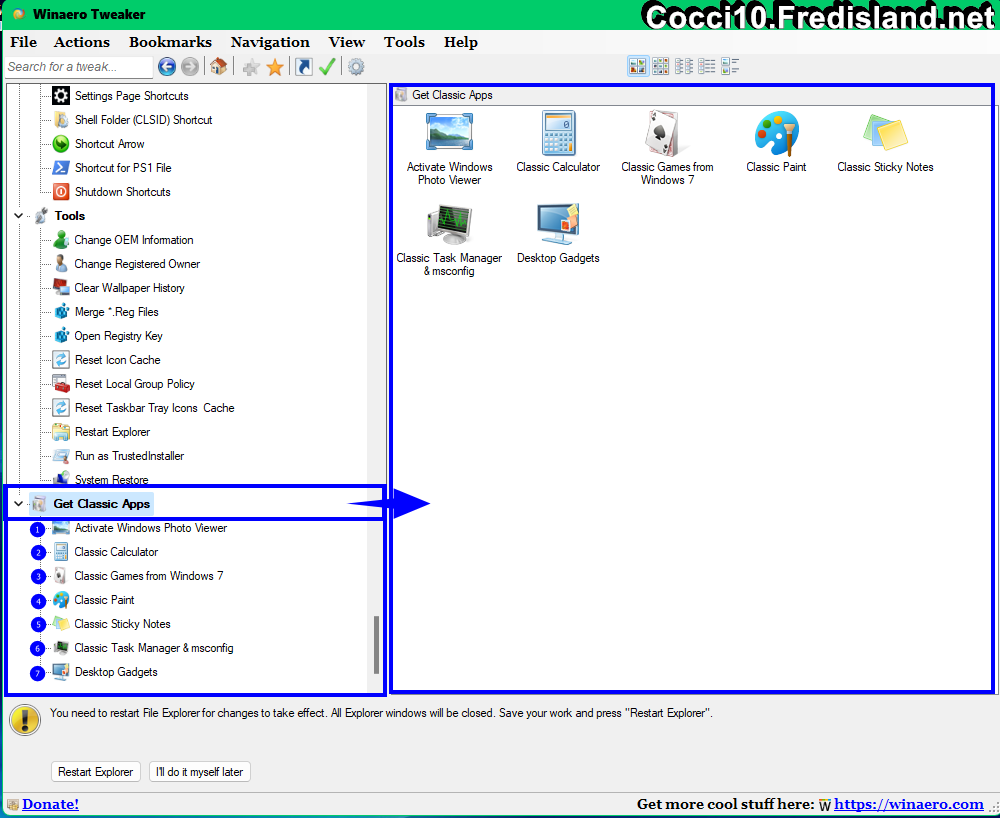Click the add bookmark star-plus icon

pos(251,67)
